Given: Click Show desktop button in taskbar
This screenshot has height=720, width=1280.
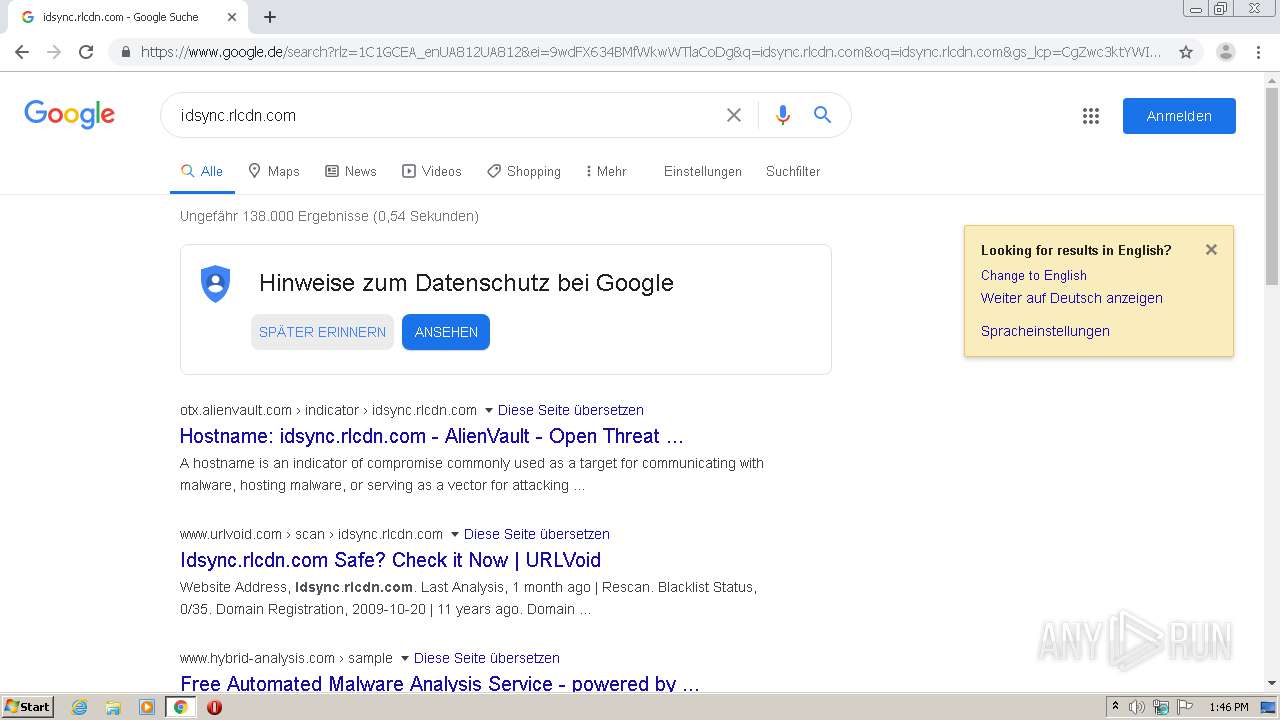Looking at the screenshot, I should pyautogui.click(x=1268, y=707).
